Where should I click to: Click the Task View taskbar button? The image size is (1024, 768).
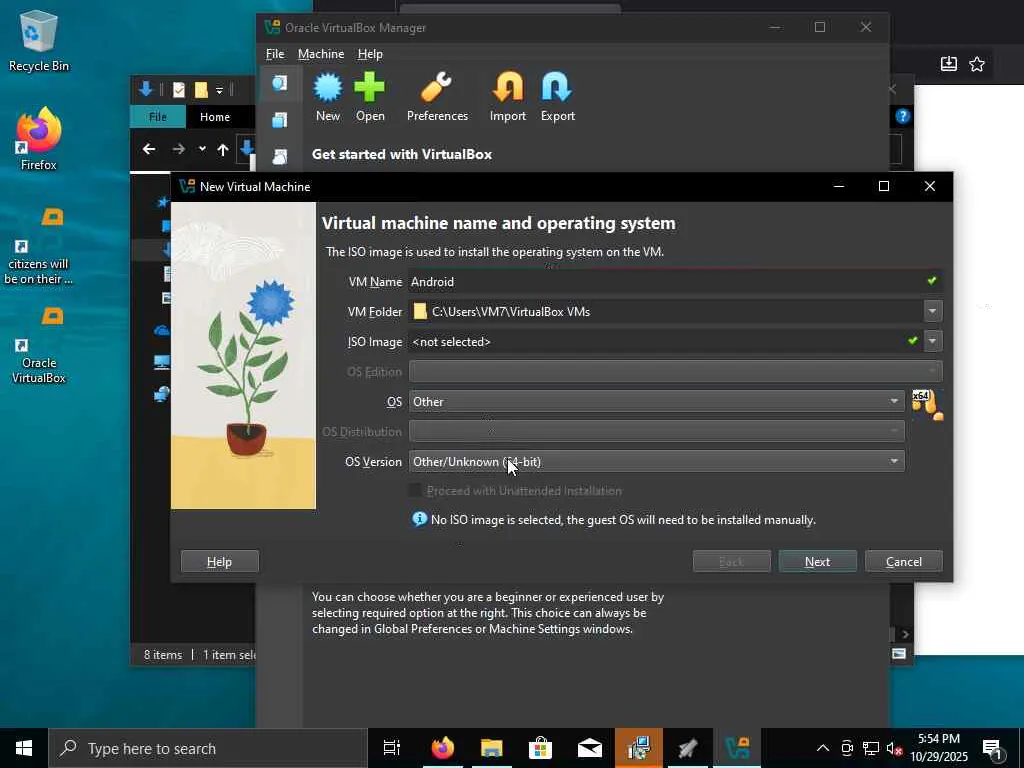(x=392, y=748)
